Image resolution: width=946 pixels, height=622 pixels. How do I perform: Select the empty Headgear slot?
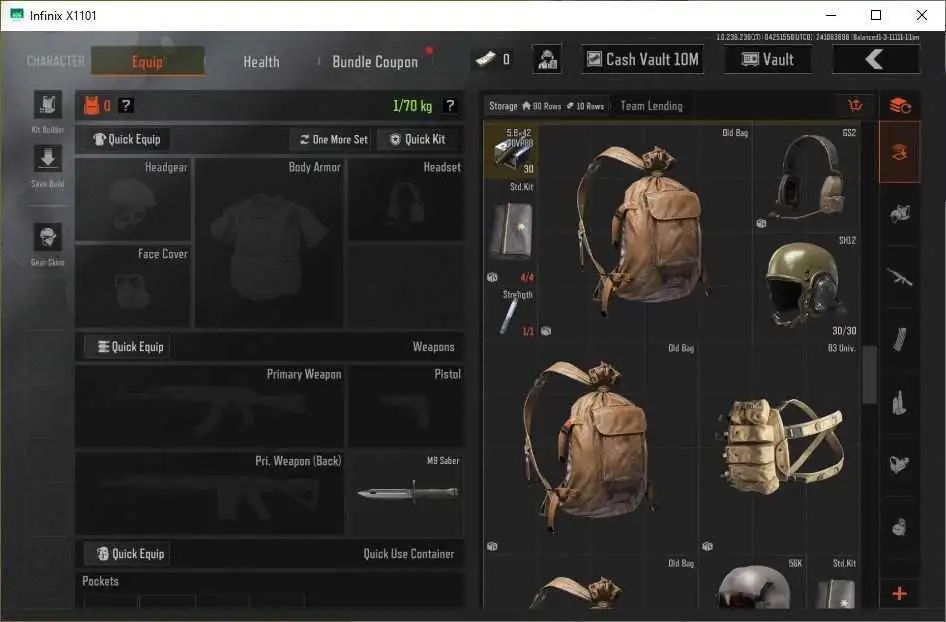click(x=133, y=200)
